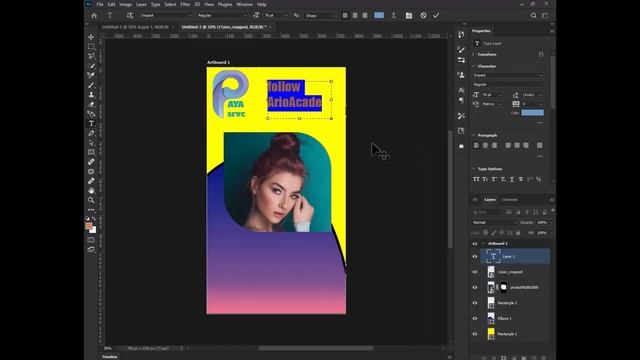Toggle All Caps in Type Options
Screen dimensions: 640x360
[x=476, y=179]
